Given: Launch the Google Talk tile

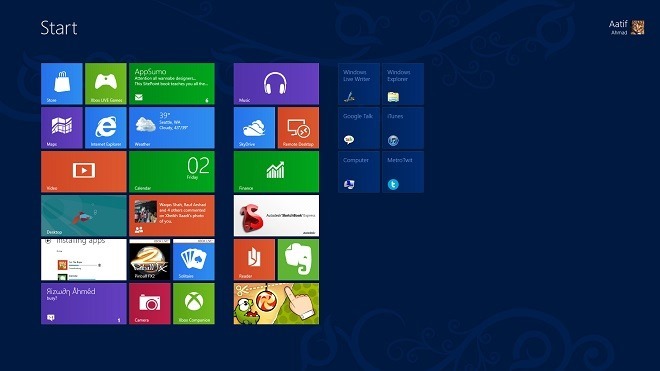Looking at the screenshot, I should (359, 128).
